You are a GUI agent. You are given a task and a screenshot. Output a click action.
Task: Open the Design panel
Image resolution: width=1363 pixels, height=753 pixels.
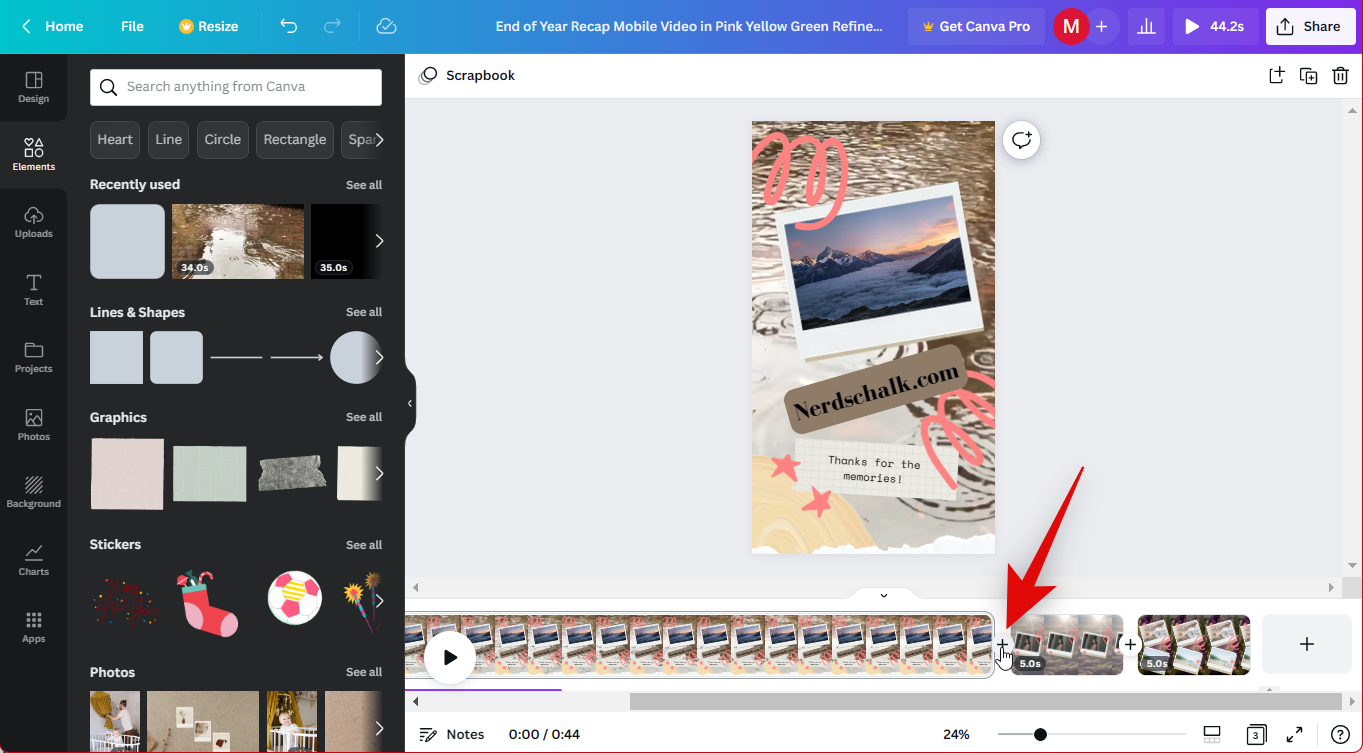click(x=33, y=87)
